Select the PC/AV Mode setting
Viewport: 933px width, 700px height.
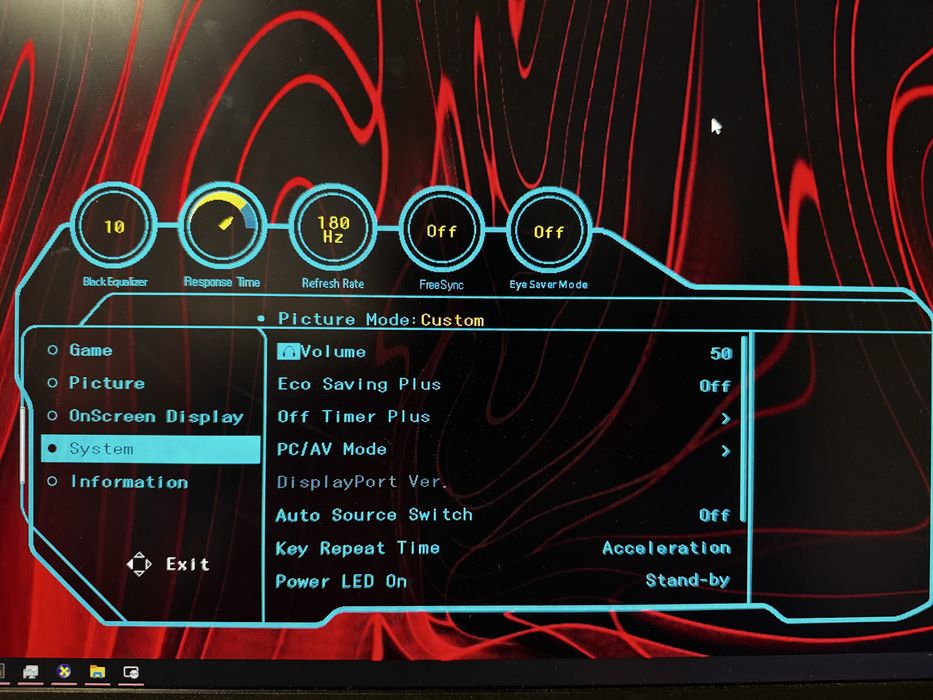(331, 449)
